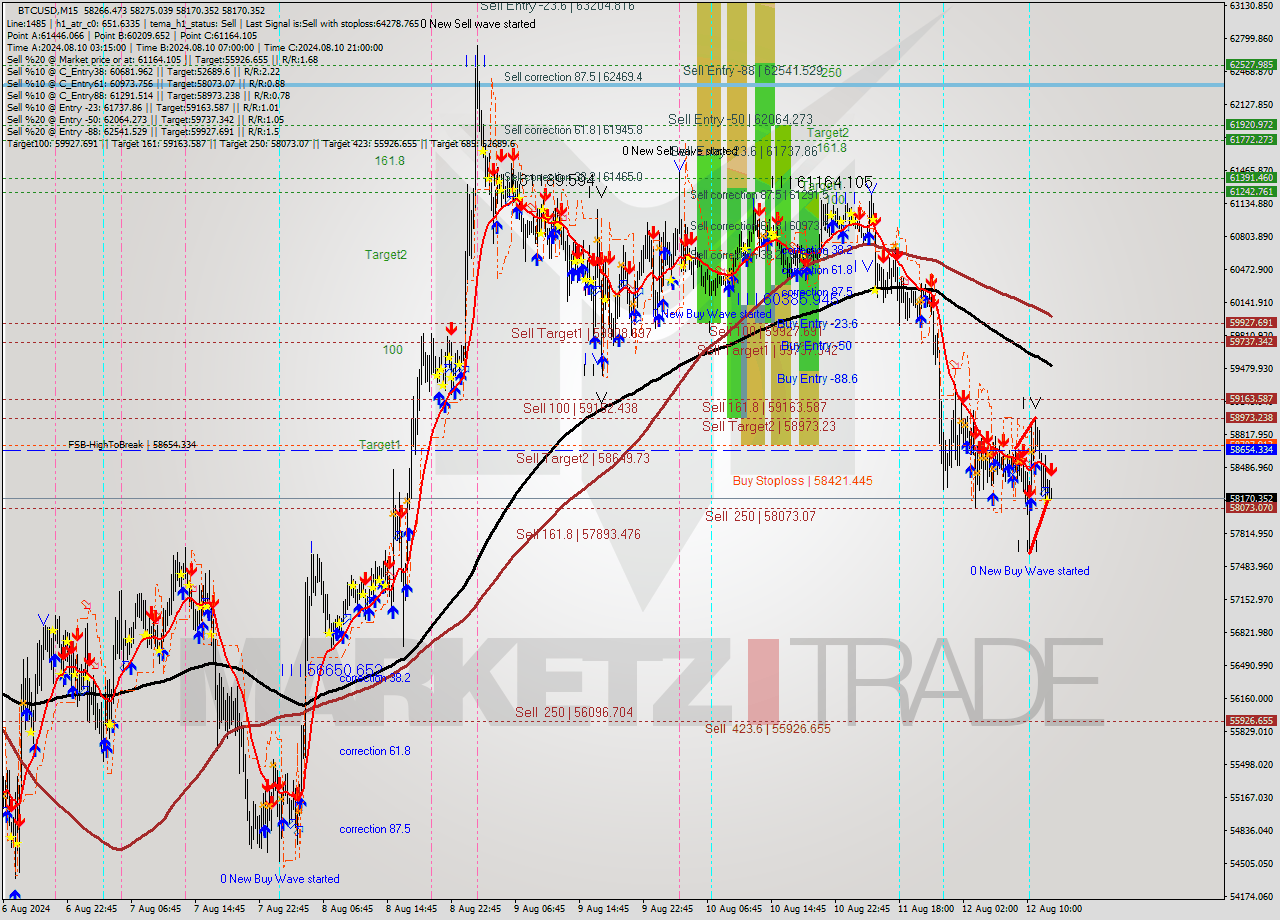Click the Sell 423.6 | 55926.655 label
The image size is (1280, 920).
point(767,729)
